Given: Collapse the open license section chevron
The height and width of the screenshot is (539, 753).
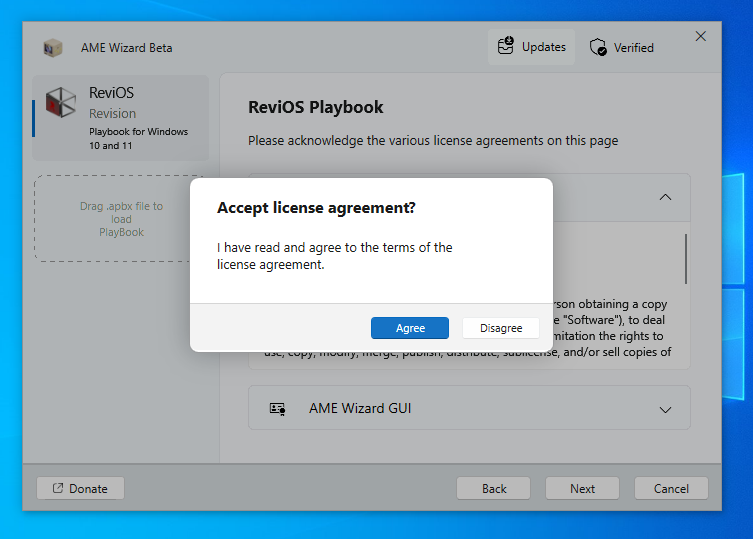Looking at the screenshot, I should click(x=665, y=197).
